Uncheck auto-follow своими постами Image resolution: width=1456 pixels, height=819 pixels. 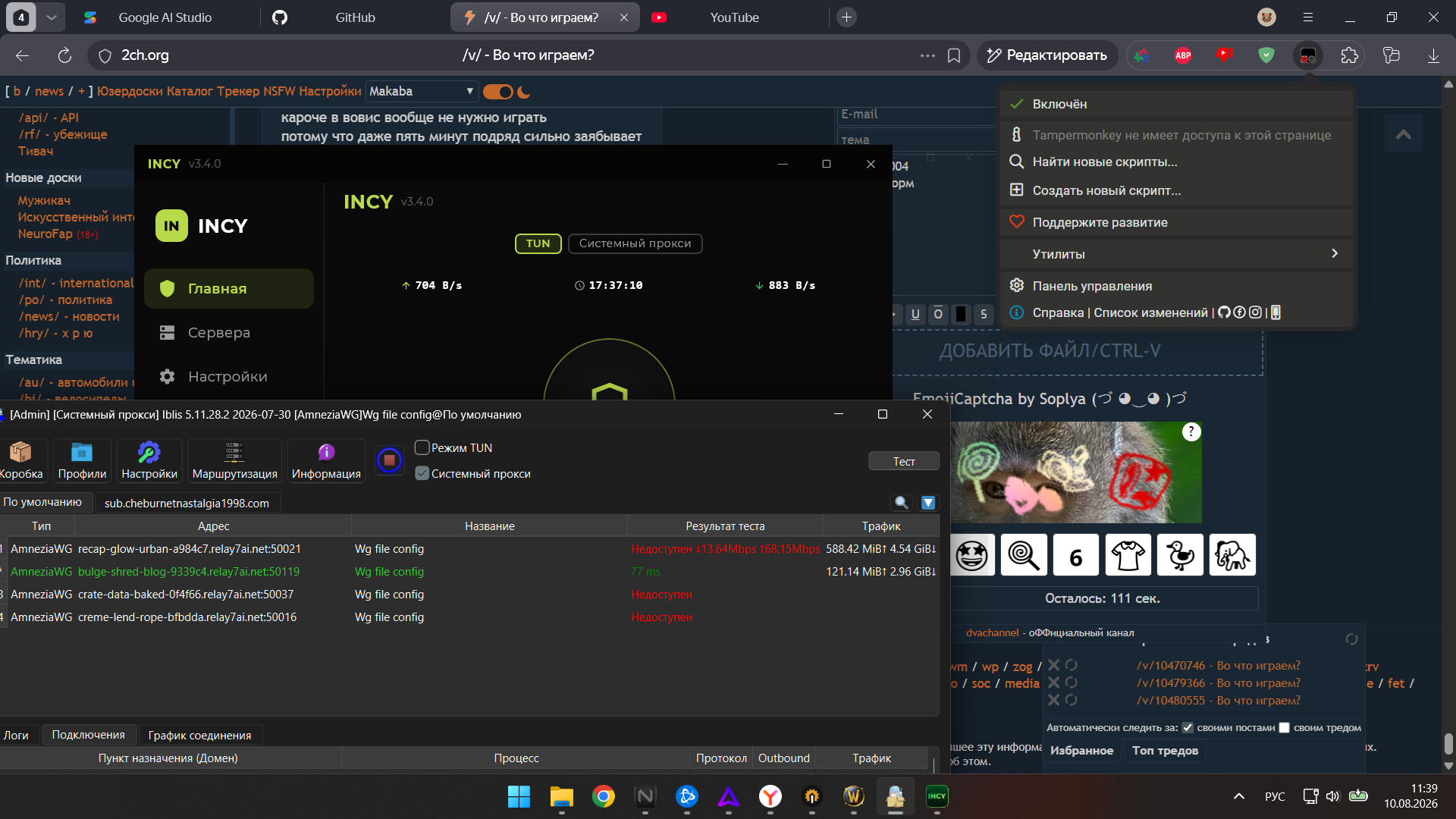click(x=1188, y=728)
